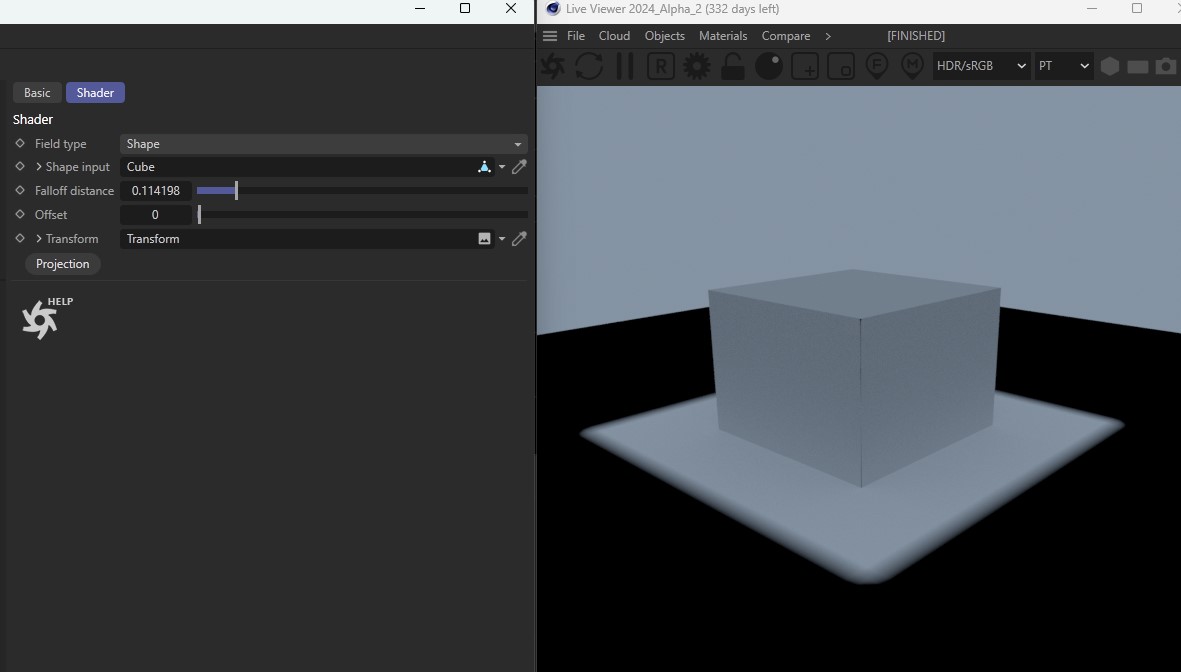Adjust the Offset slider
The width and height of the screenshot is (1181, 672).
(x=362, y=215)
